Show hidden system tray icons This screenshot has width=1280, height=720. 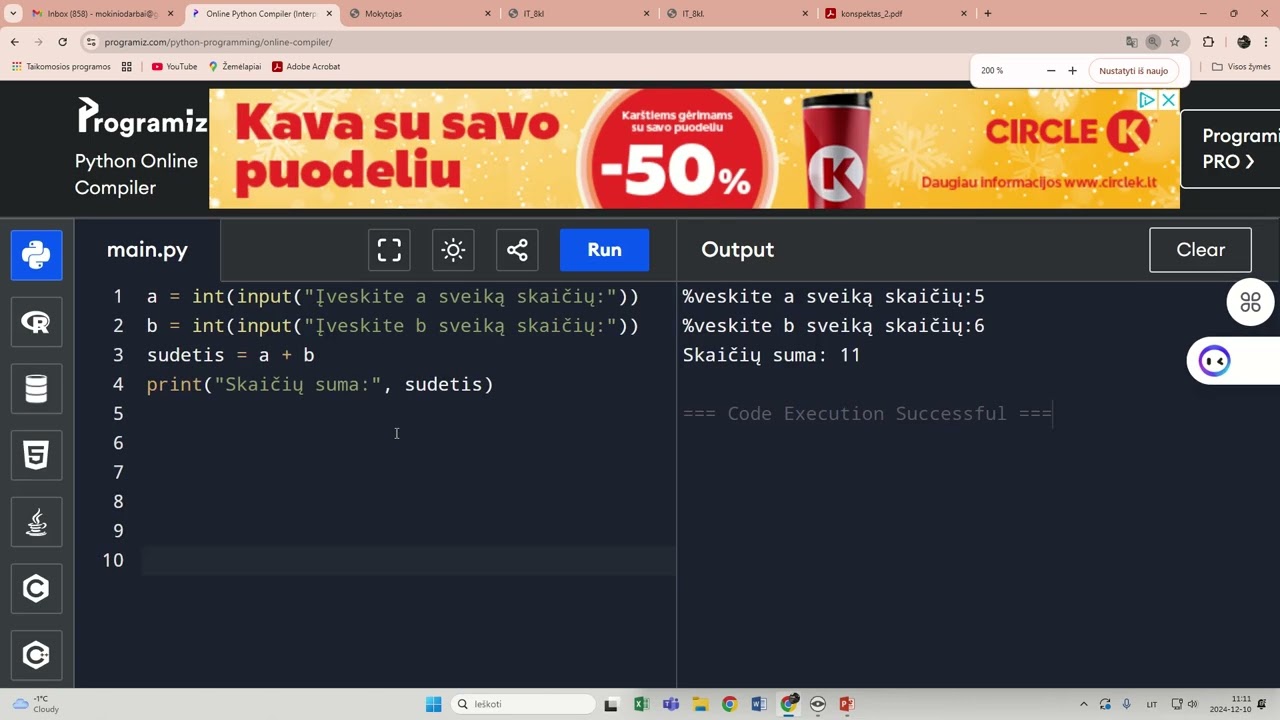point(1084,704)
